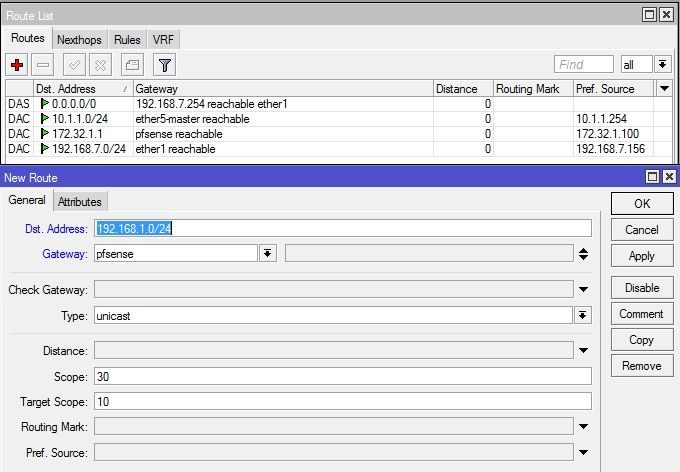Viewport: 680px width, 472px height.
Task: Maximize the New Route window
Action: point(652,177)
